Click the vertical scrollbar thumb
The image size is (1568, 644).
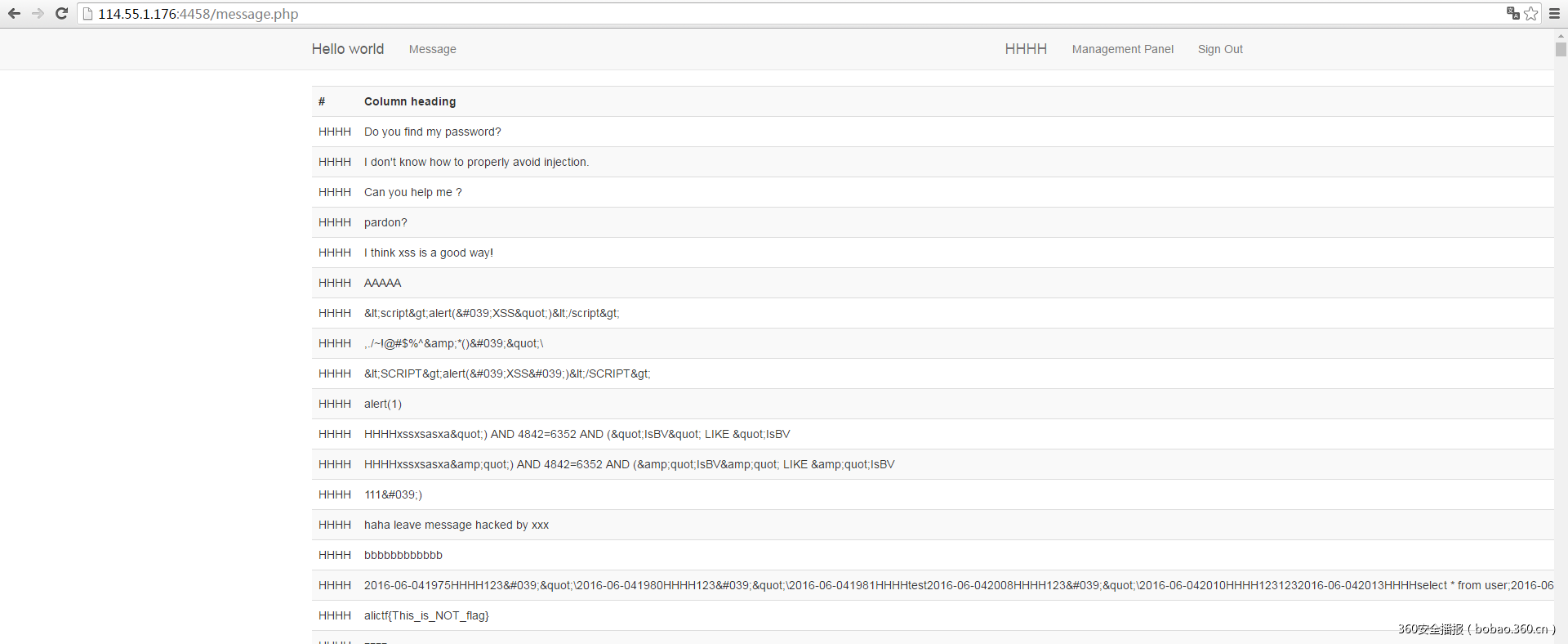click(1561, 50)
